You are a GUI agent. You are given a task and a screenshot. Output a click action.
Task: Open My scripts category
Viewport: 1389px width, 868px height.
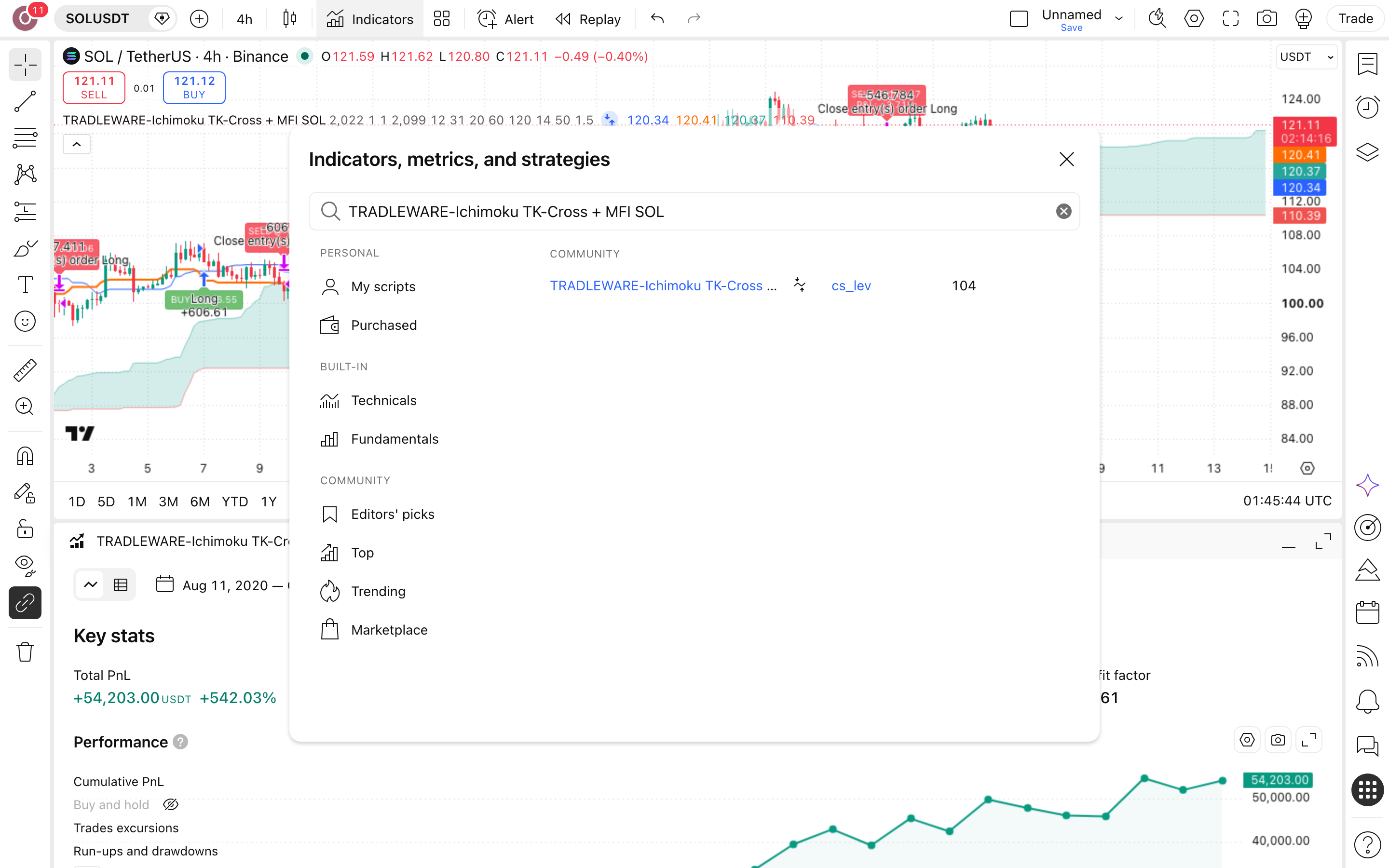(x=368, y=286)
